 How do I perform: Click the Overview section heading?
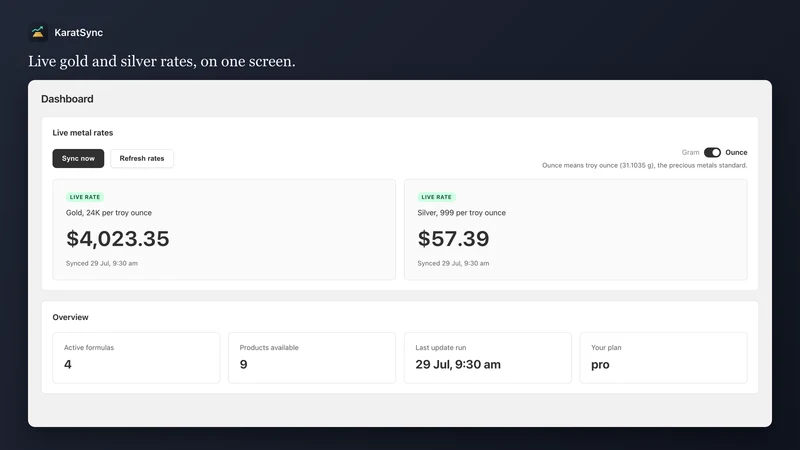[70, 317]
